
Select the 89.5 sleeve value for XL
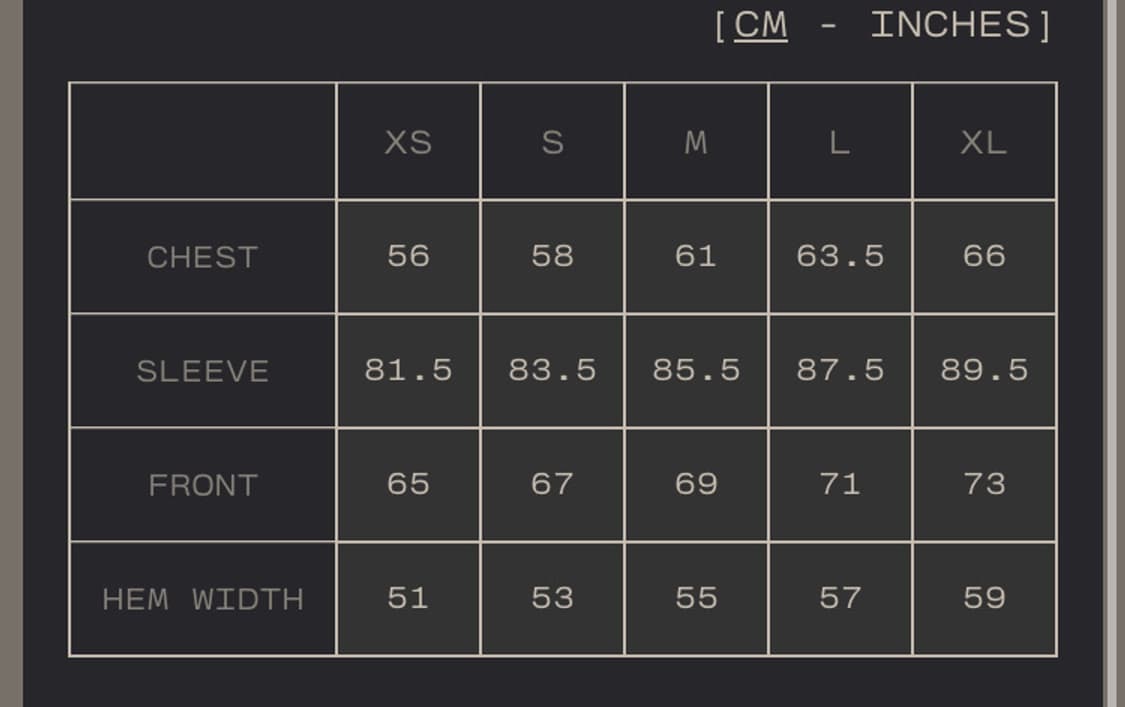pyautogui.click(x=984, y=370)
